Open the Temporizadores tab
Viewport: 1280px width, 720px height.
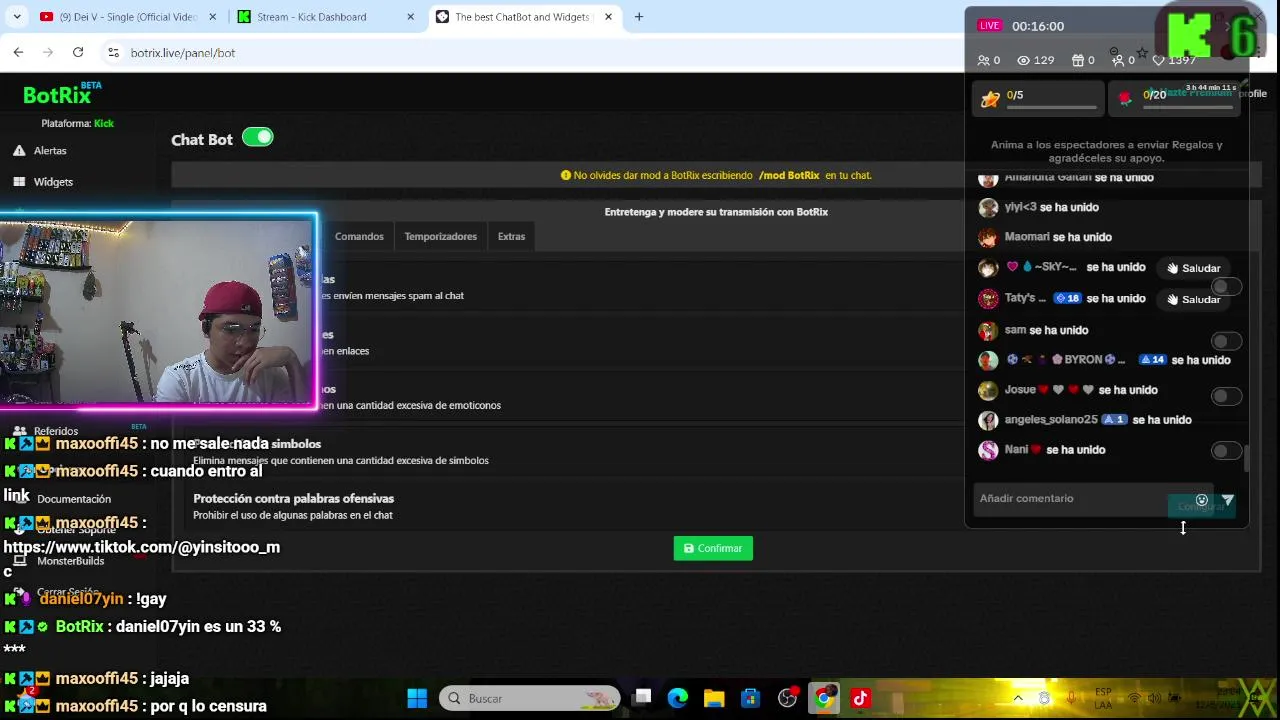coord(440,237)
